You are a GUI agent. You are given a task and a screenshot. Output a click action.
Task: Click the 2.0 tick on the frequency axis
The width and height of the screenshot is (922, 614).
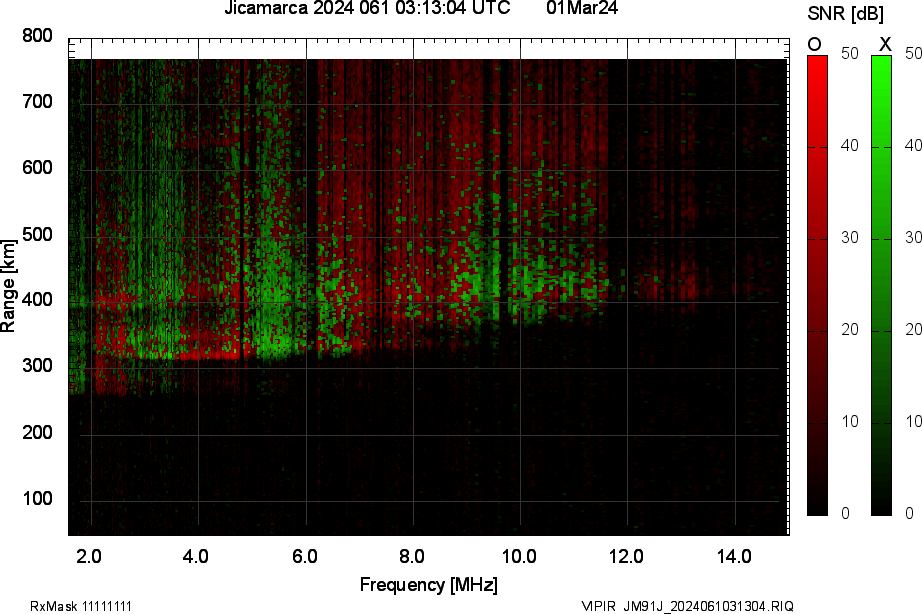90,555
